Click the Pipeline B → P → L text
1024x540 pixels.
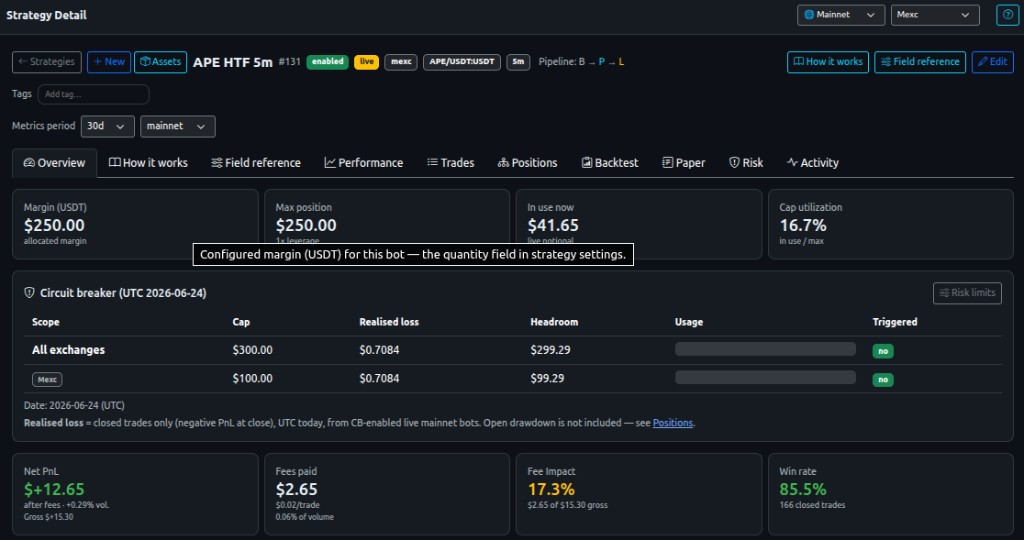coord(581,62)
